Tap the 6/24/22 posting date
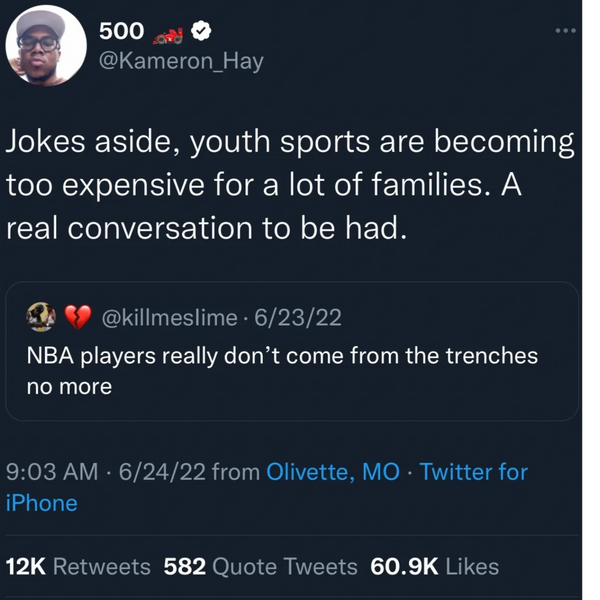 [162, 471]
